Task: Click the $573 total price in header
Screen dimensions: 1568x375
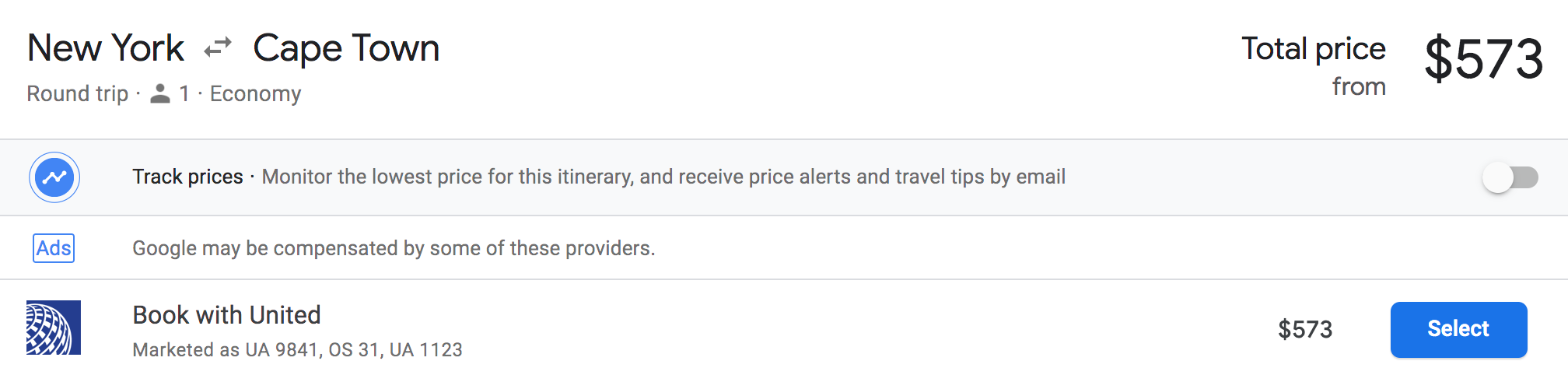Action: click(x=1483, y=59)
